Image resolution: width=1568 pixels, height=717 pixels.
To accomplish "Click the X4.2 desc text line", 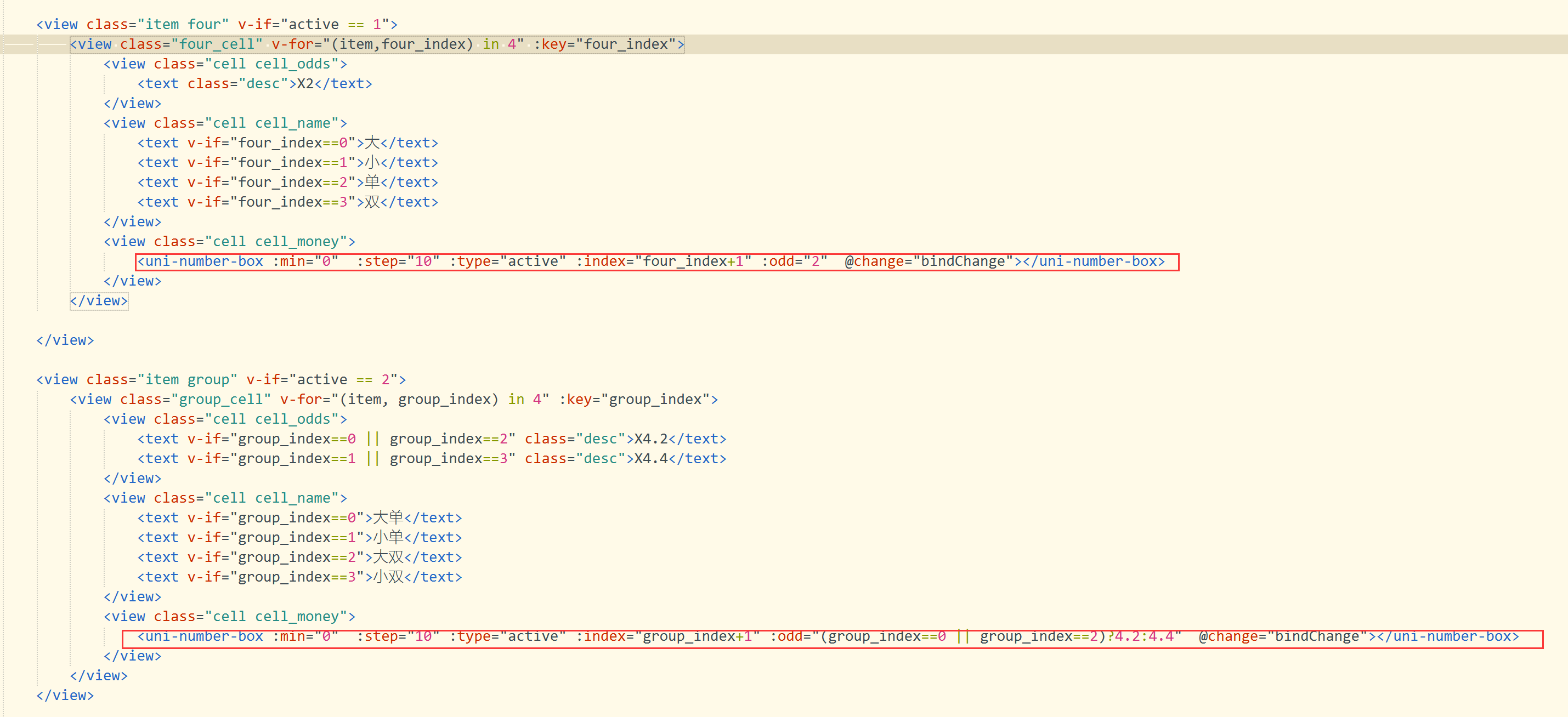I will (431, 439).
